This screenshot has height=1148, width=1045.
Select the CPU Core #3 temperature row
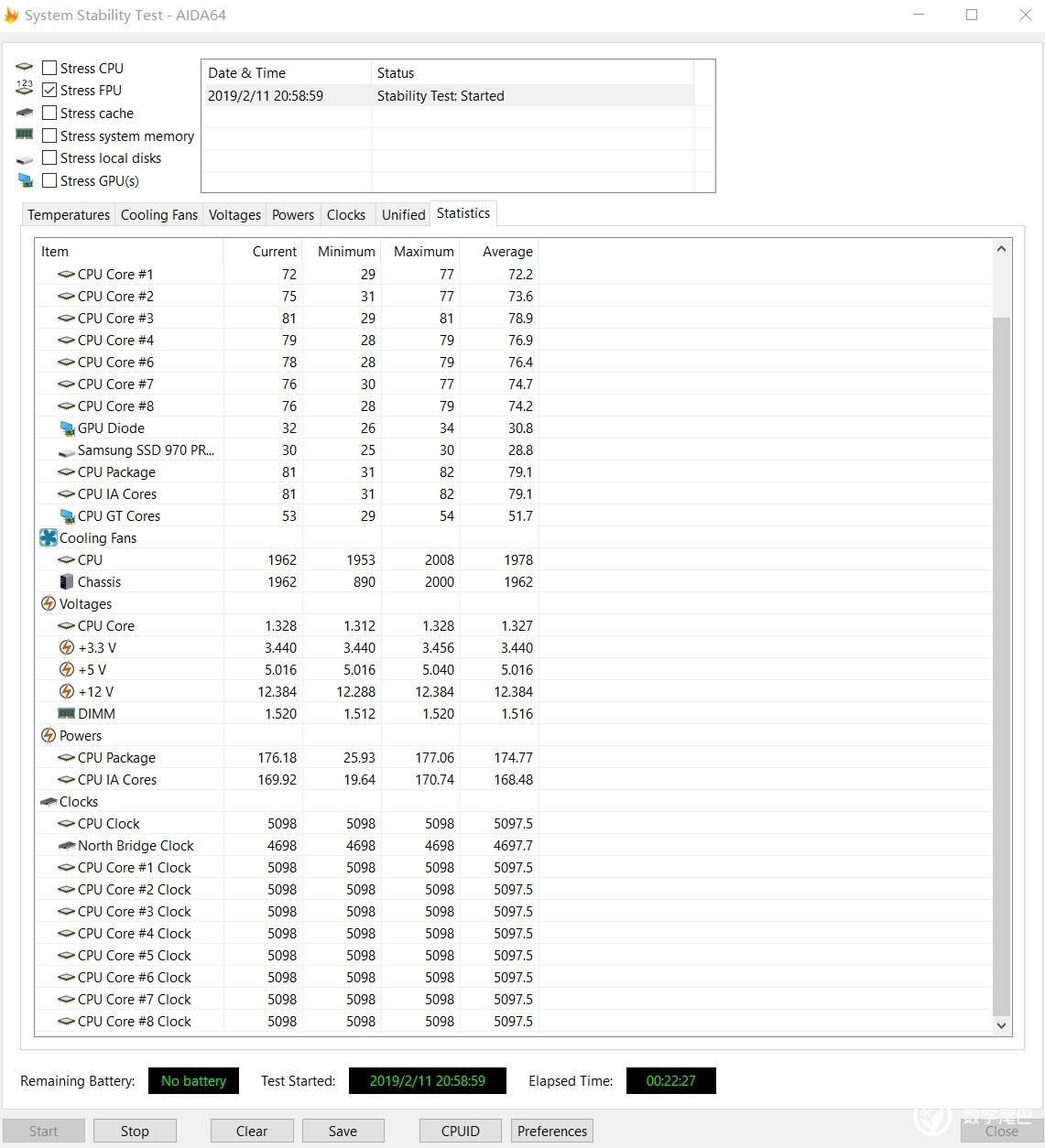coord(287,318)
